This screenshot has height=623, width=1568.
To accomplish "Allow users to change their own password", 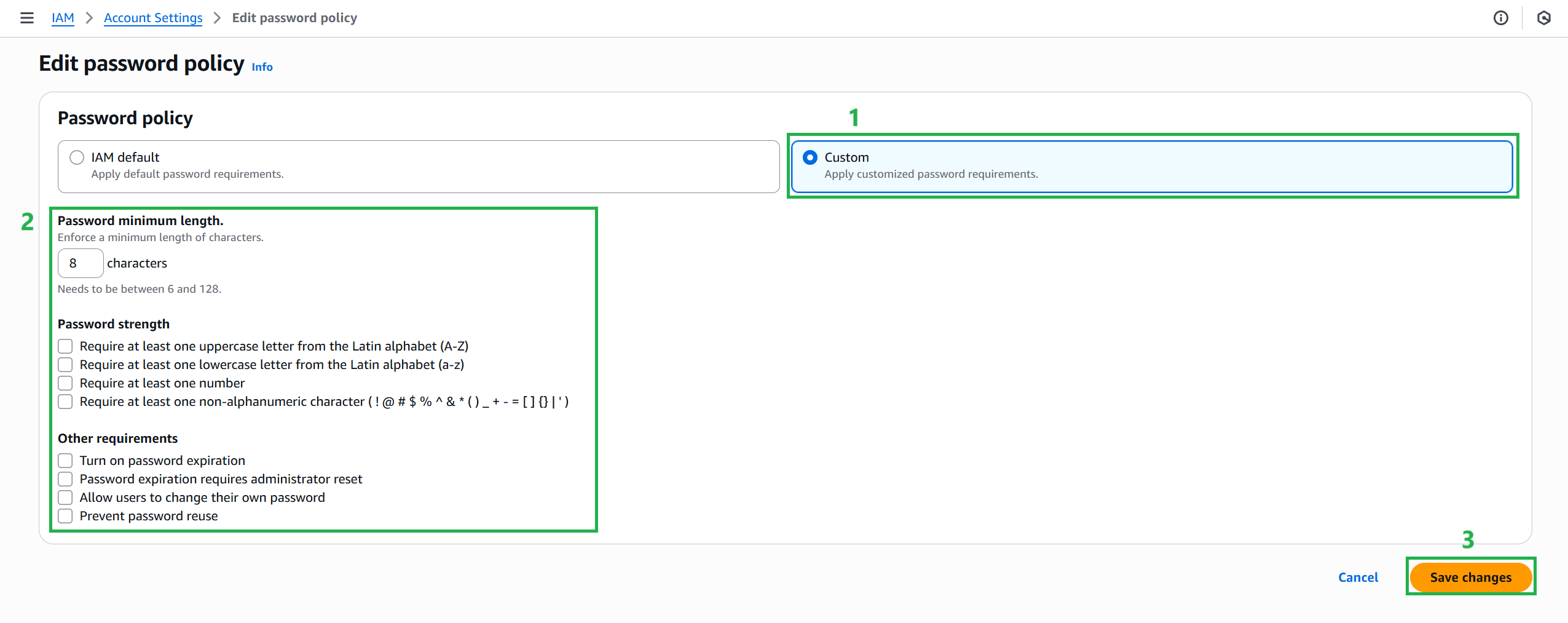I will click(x=65, y=497).
